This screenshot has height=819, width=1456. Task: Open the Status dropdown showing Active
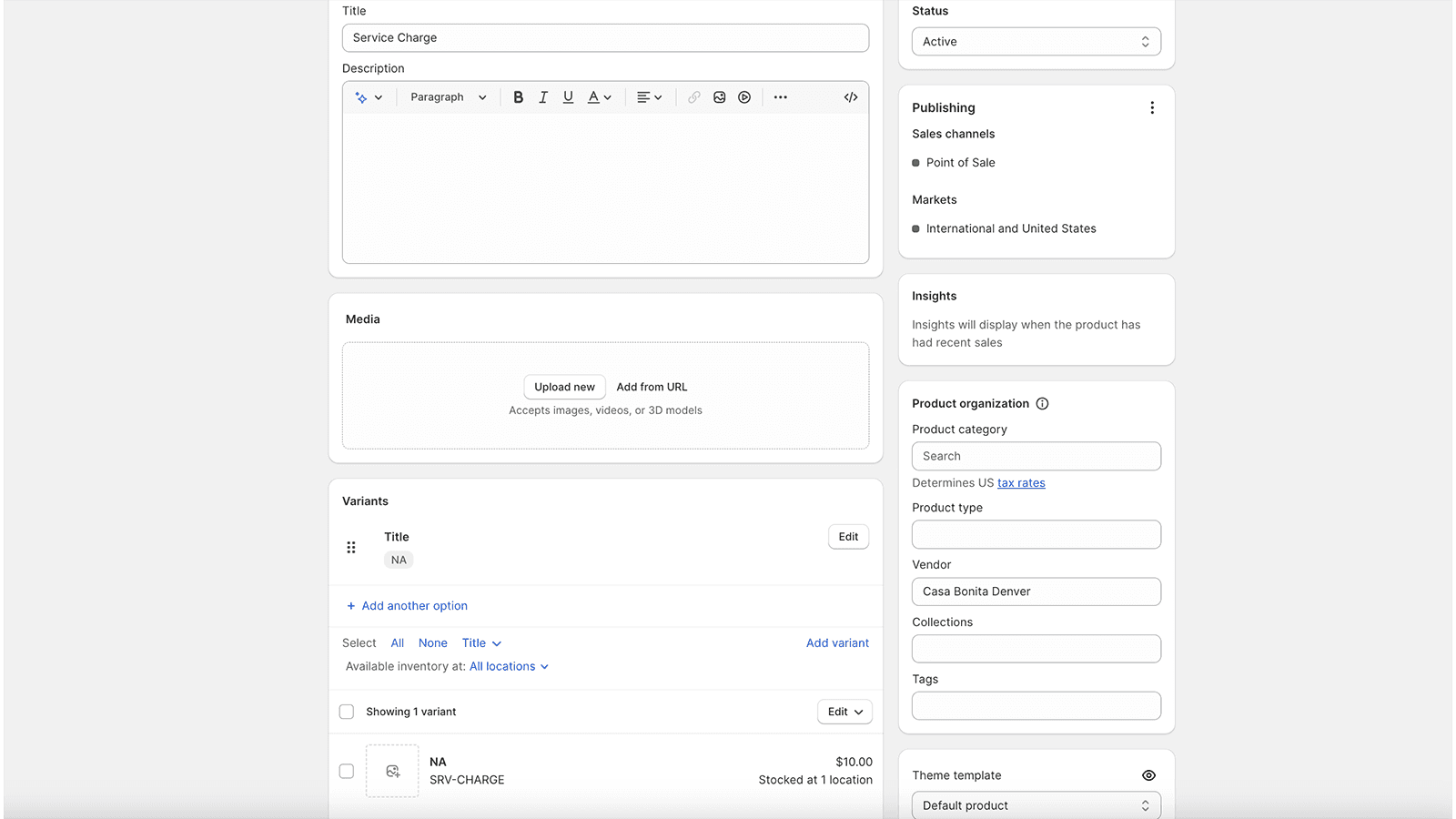click(1036, 42)
